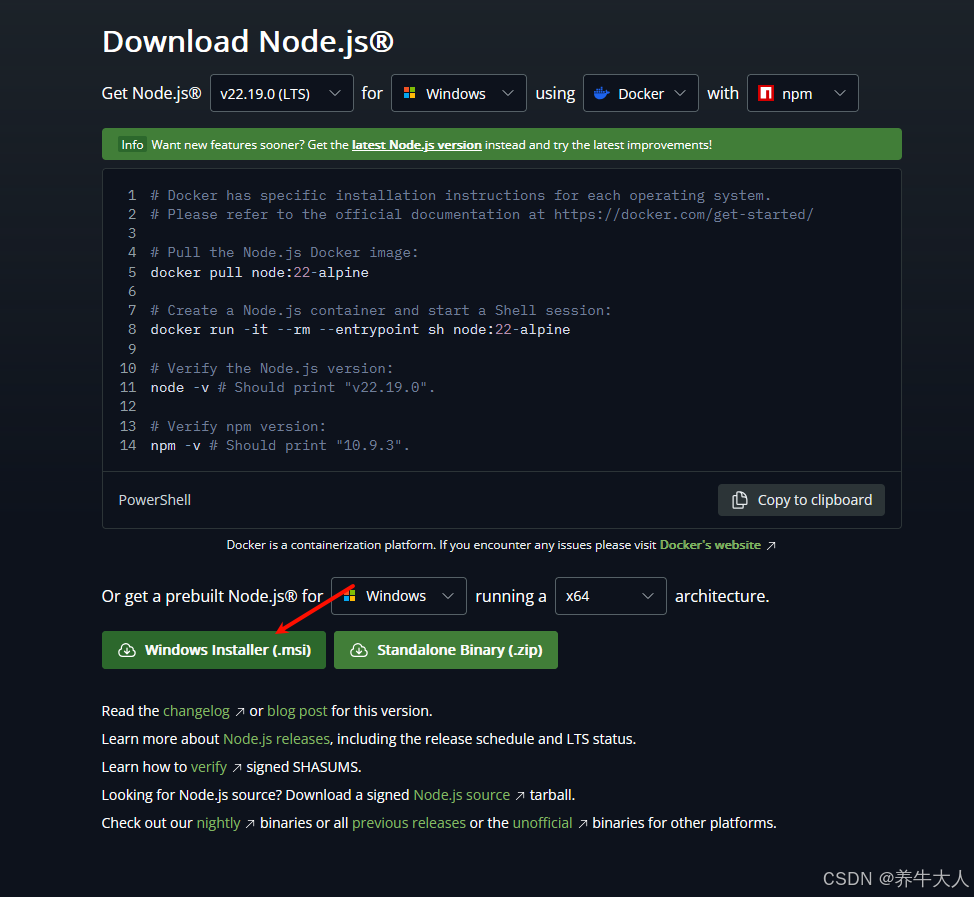The image size is (974, 897).
Task: Click the 'docker run -it --rm --entrypoint' code line
Action: pos(360,329)
